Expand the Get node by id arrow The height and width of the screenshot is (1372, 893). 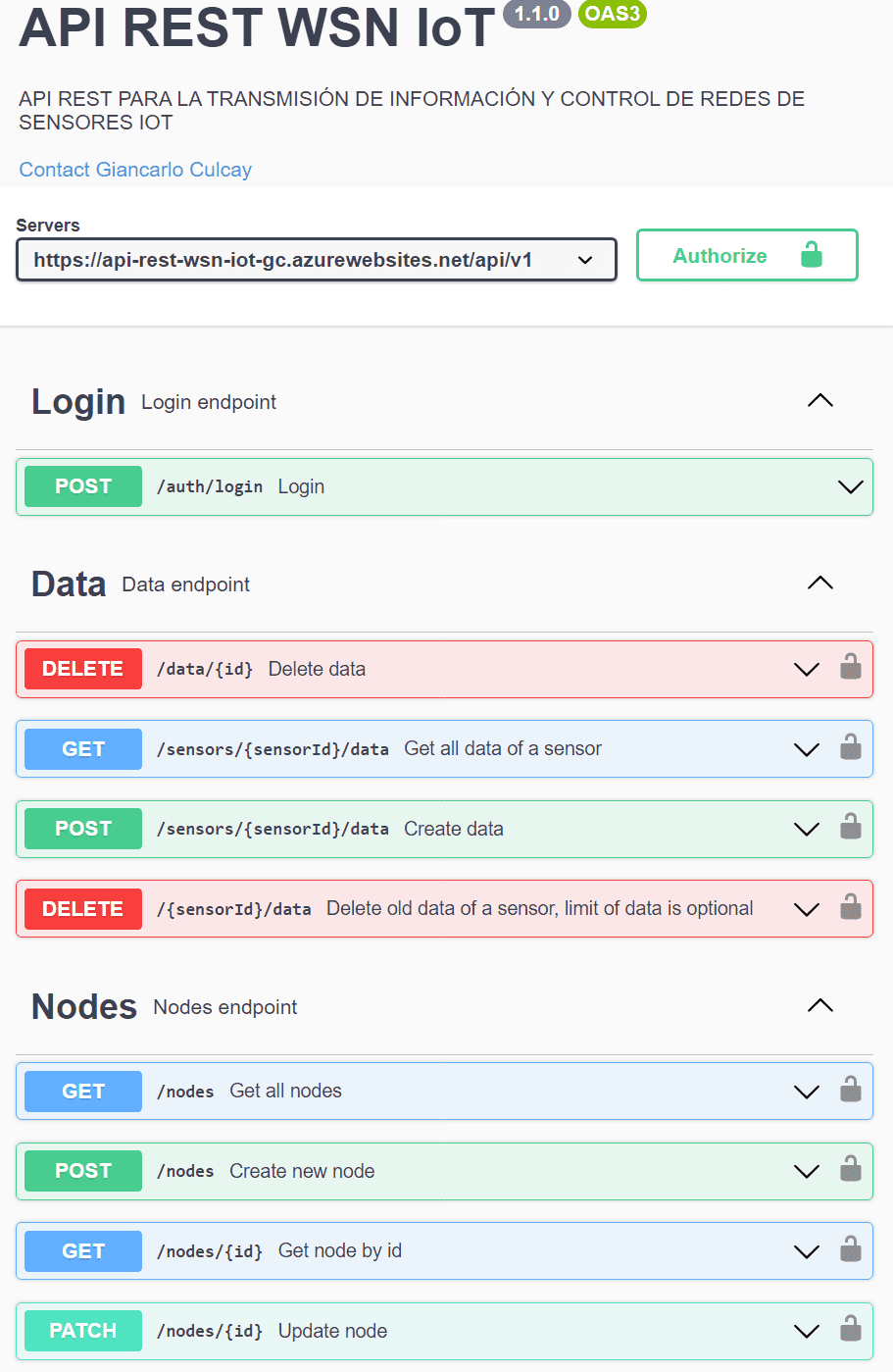(x=807, y=1252)
